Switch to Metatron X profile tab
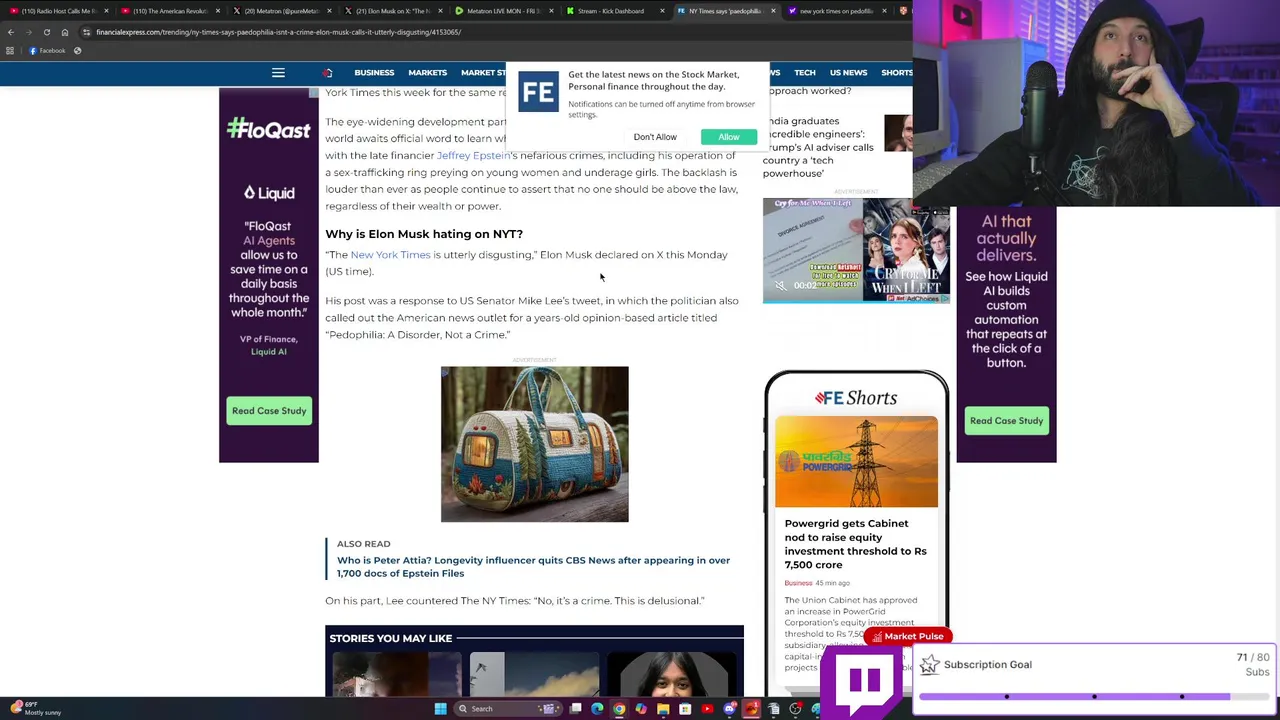Screen dimensions: 1280x720 [x=280, y=11]
